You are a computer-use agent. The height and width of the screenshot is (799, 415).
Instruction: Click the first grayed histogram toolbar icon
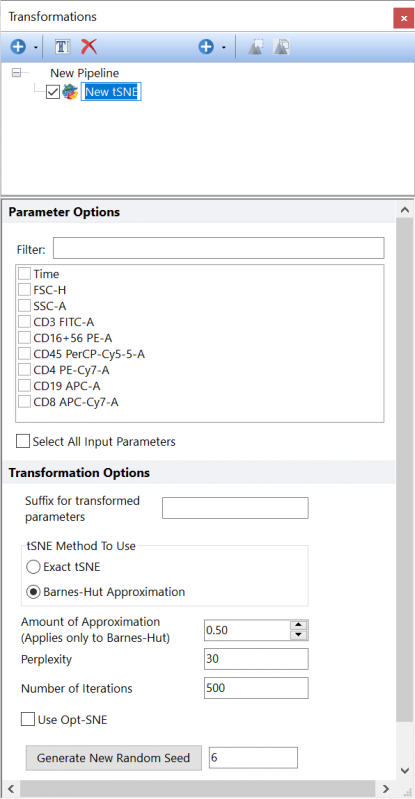pos(256,47)
